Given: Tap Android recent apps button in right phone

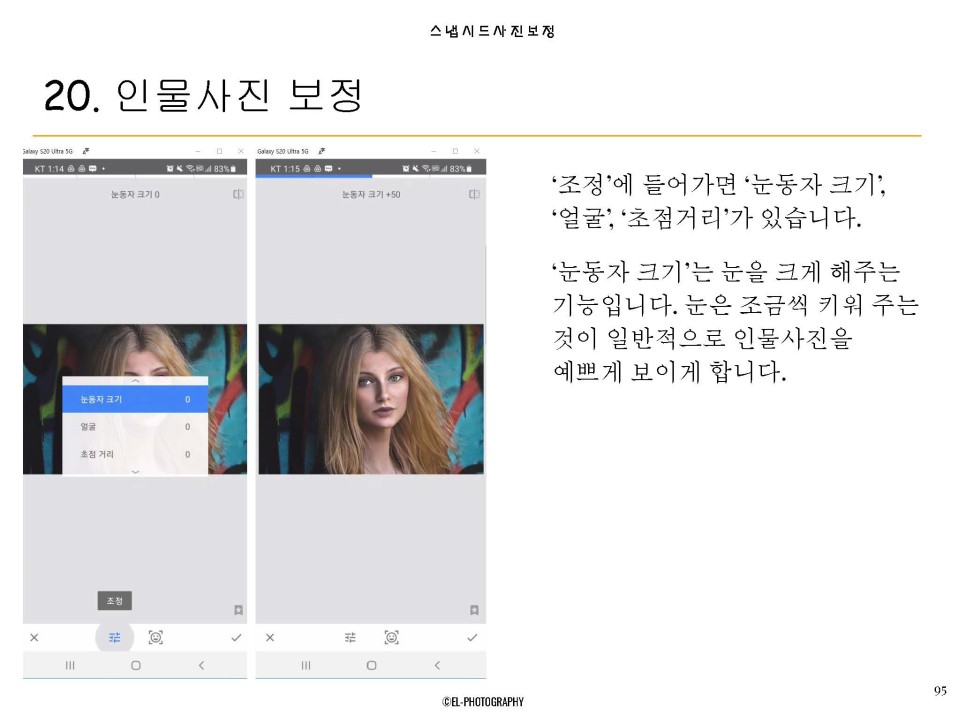Looking at the screenshot, I should point(306,665).
